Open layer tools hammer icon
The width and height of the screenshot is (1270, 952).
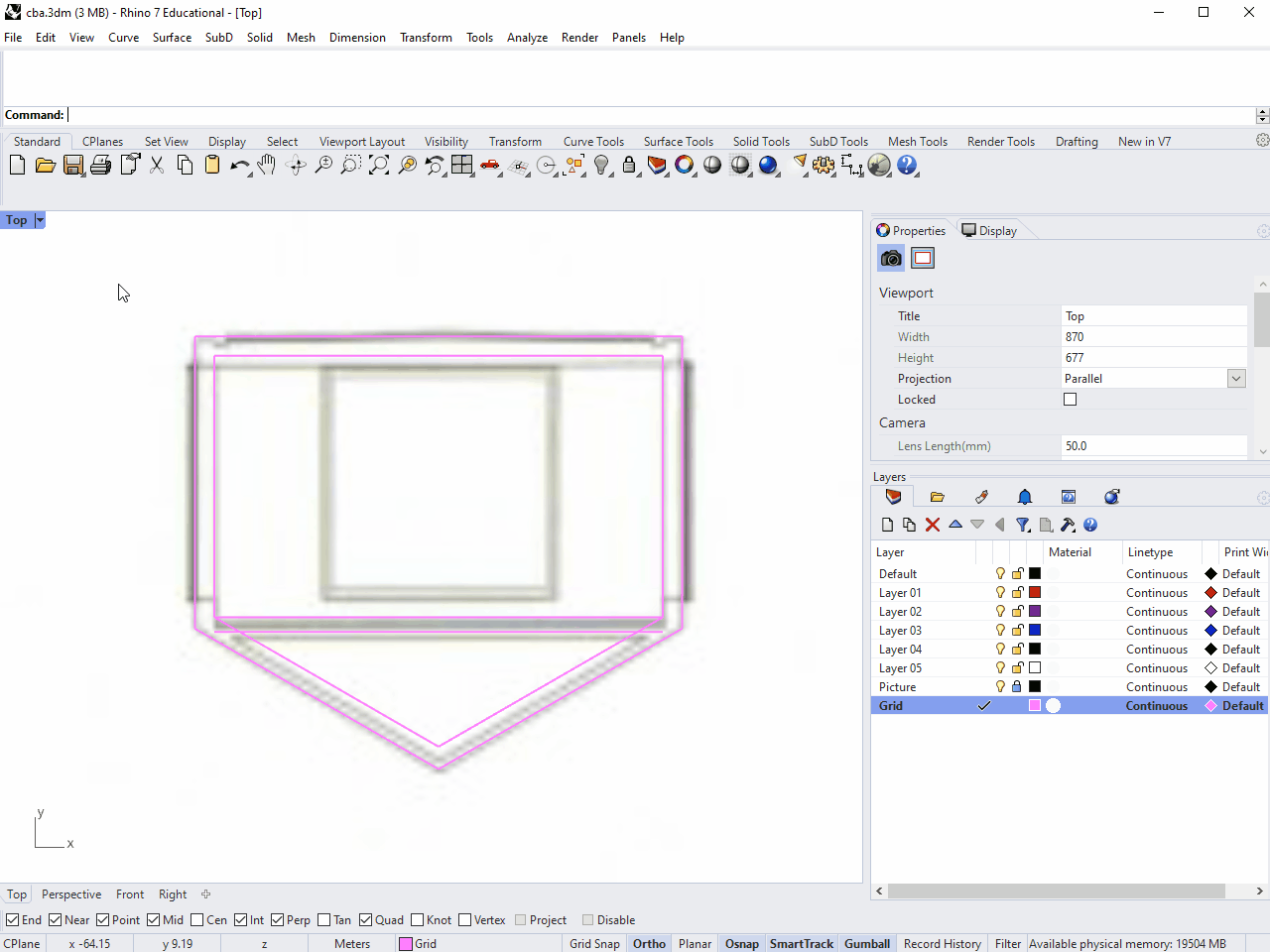point(1068,525)
